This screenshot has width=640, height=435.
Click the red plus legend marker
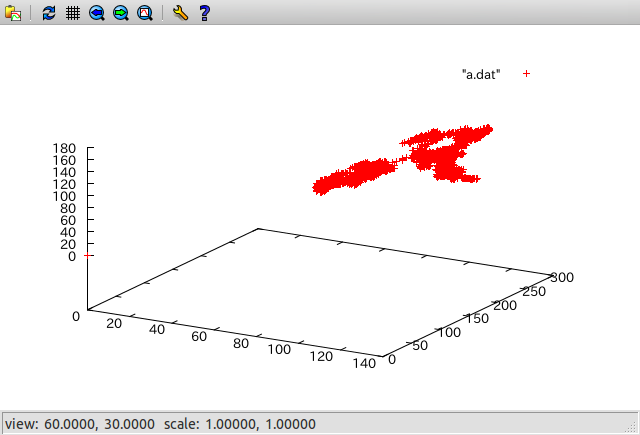tap(527, 73)
